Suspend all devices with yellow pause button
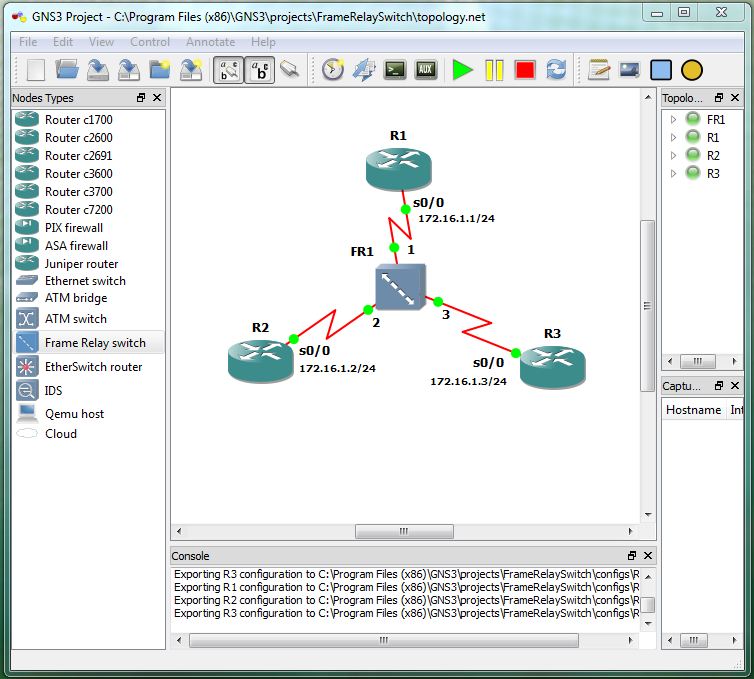This screenshot has width=754, height=679. 494,70
